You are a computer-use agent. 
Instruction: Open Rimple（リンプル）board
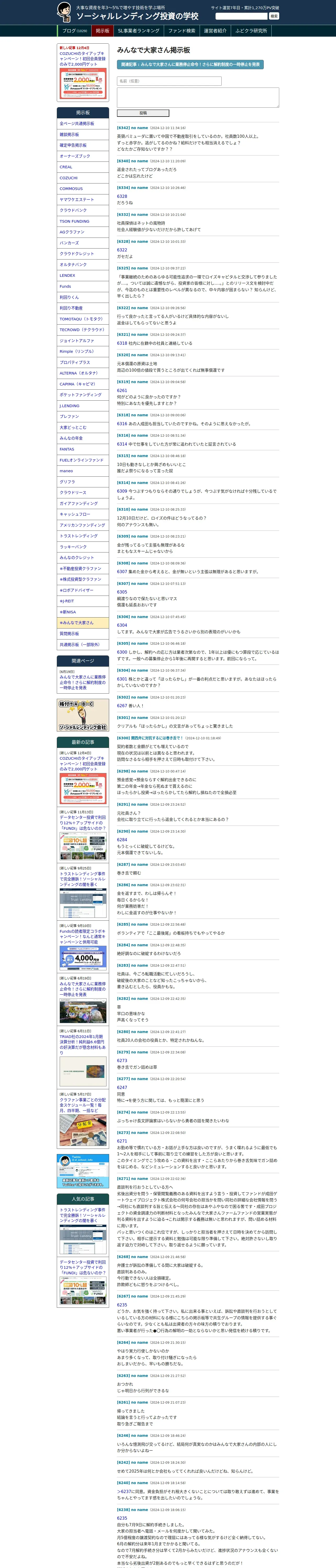83,352
